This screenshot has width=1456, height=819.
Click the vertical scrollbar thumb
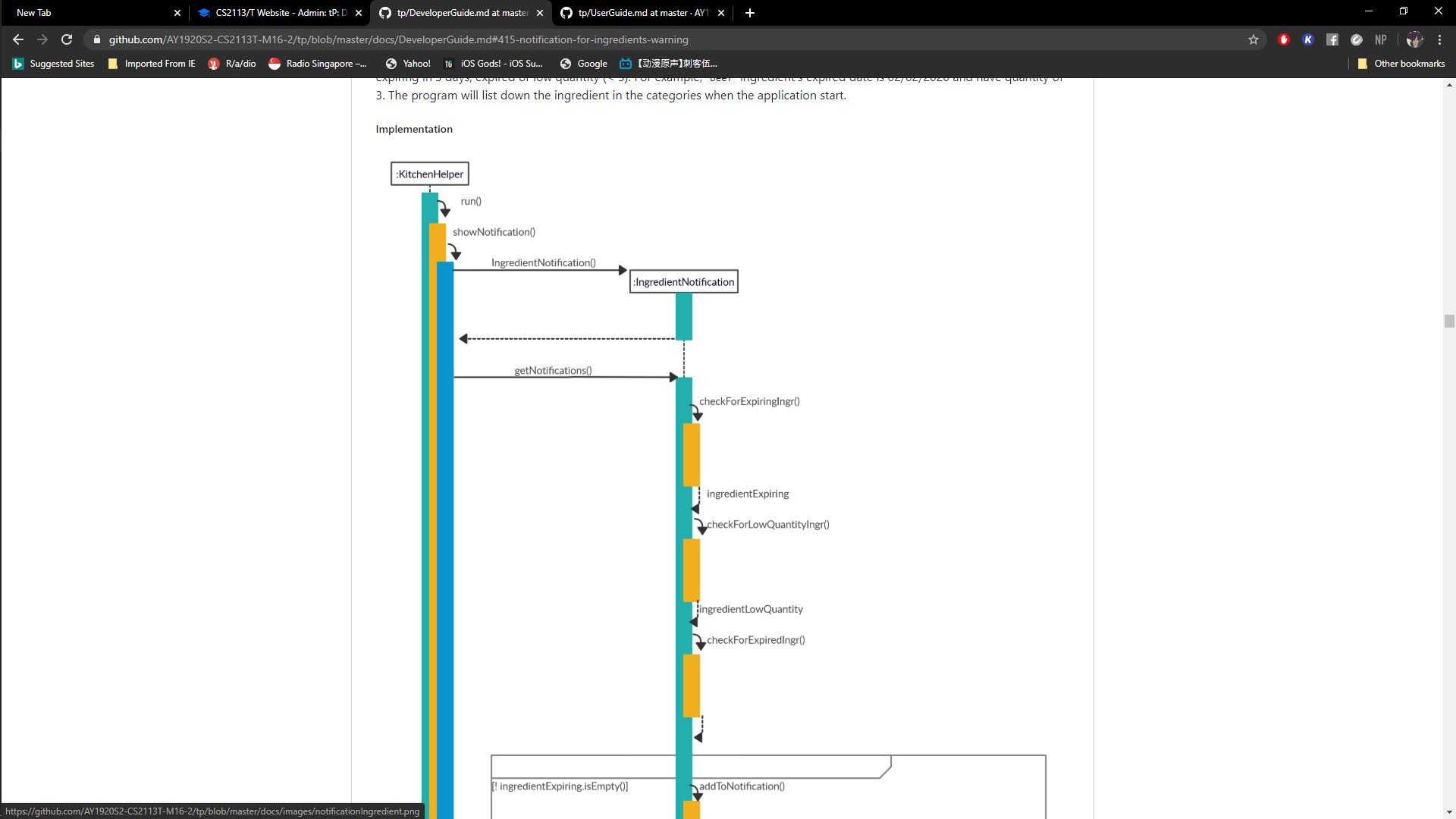1449,321
